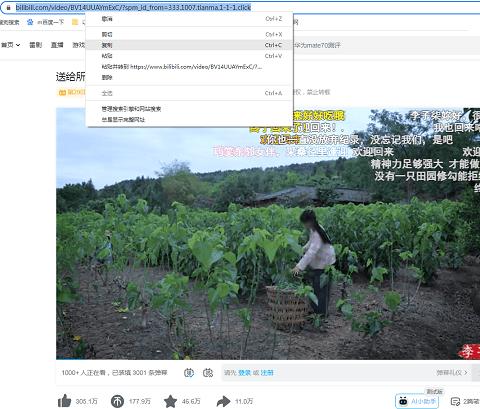Select 剪切 Ctrl+X from the context menu
Viewport: 480px width, 409px height.
pyautogui.click(x=189, y=34)
